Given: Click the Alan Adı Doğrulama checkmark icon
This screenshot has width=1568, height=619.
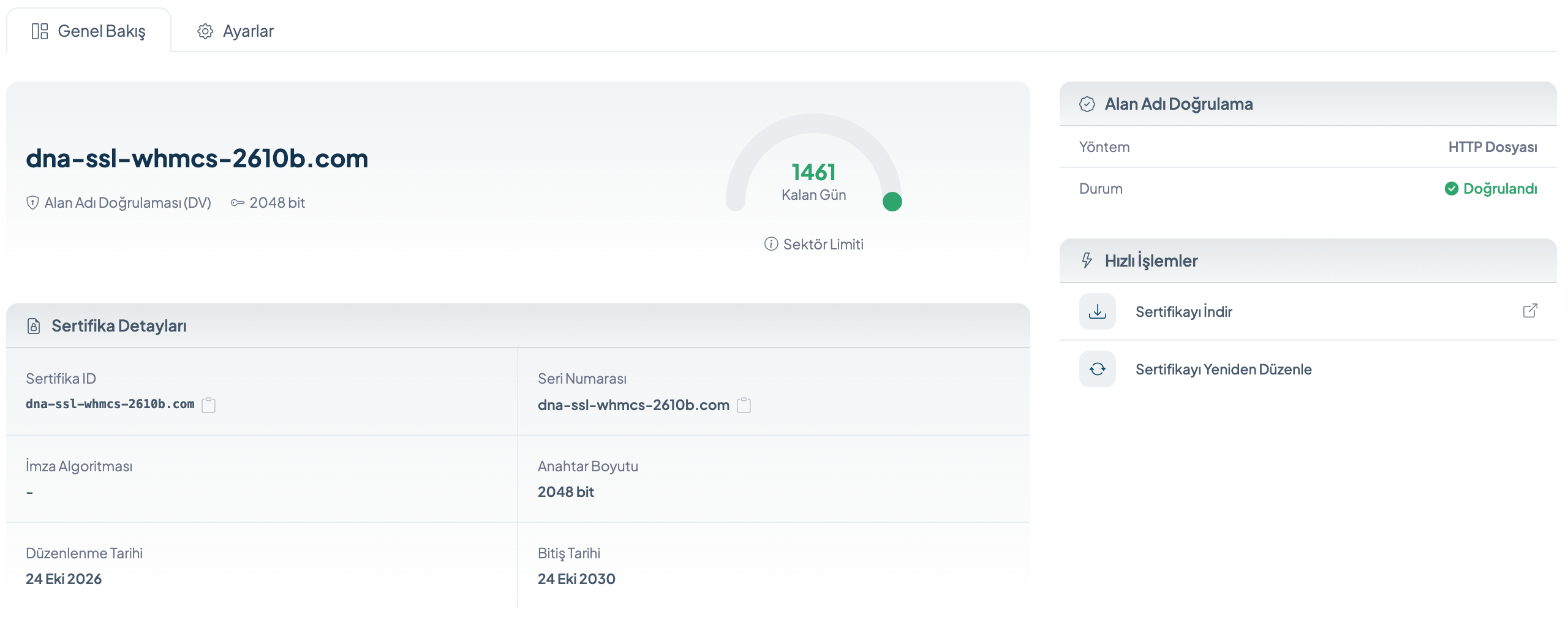Looking at the screenshot, I should (x=1087, y=104).
